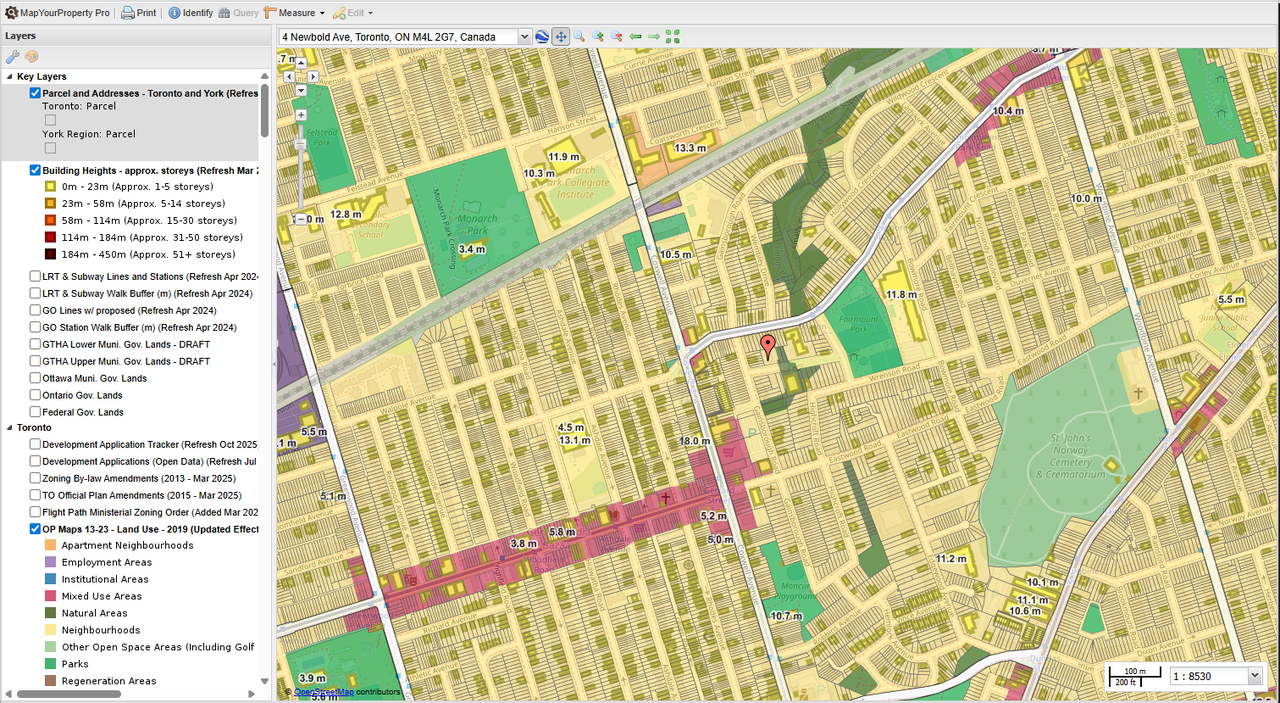Tick the Federal Gov. Lands checkbox

35,412
